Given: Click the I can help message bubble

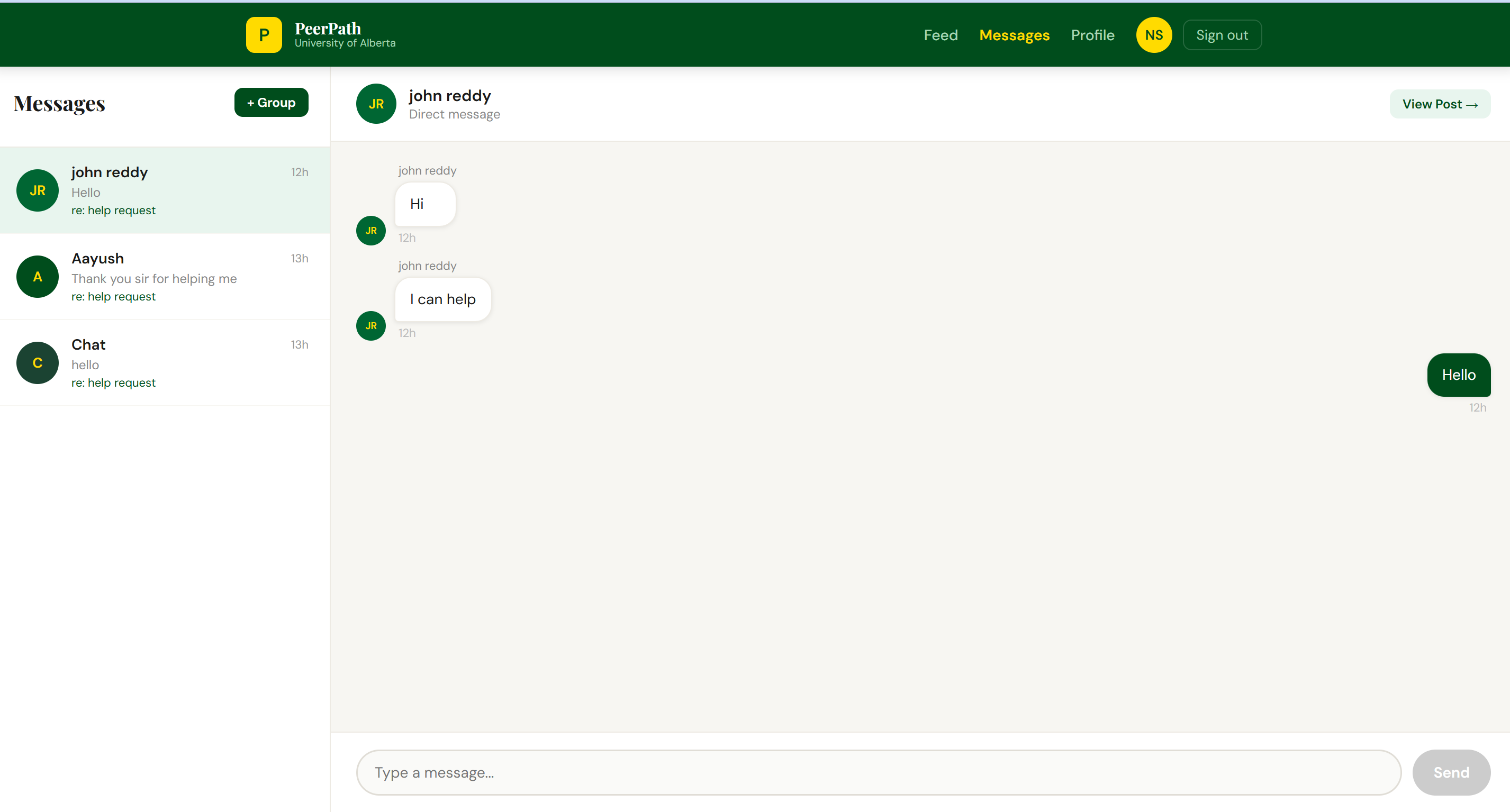Looking at the screenshot, I should click(x=442, y=299).
